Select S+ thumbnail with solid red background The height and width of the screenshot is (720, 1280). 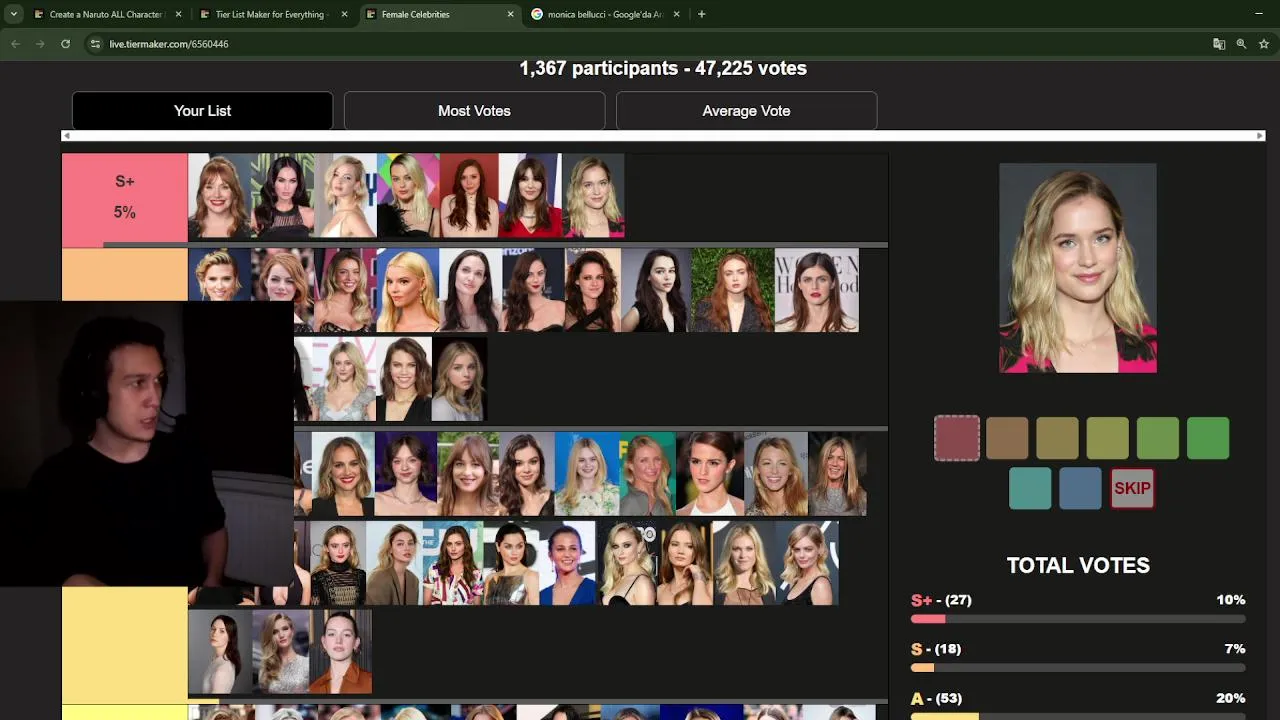click(469, 195)
